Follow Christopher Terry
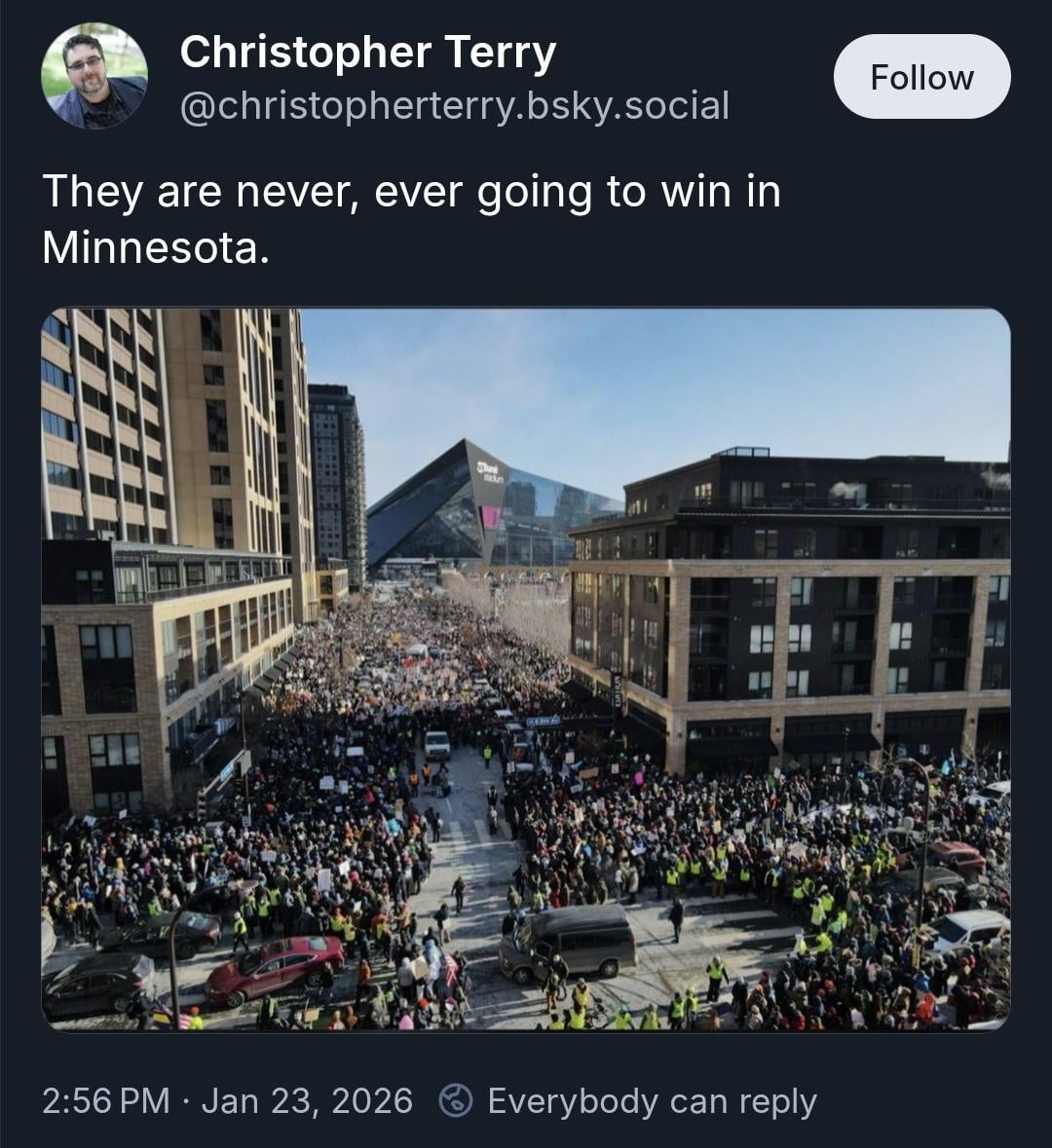1052x1148 pixels. (921, 77)
